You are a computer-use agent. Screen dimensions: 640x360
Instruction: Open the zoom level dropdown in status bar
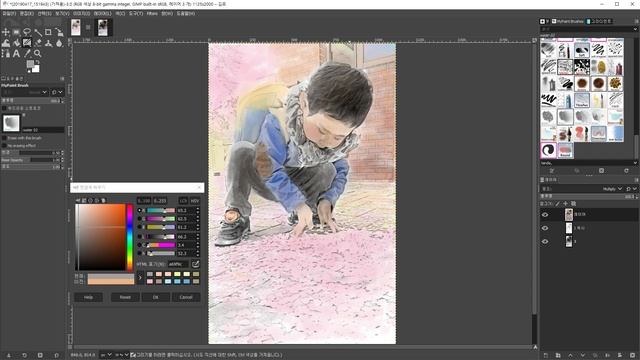tap(122, 355)
